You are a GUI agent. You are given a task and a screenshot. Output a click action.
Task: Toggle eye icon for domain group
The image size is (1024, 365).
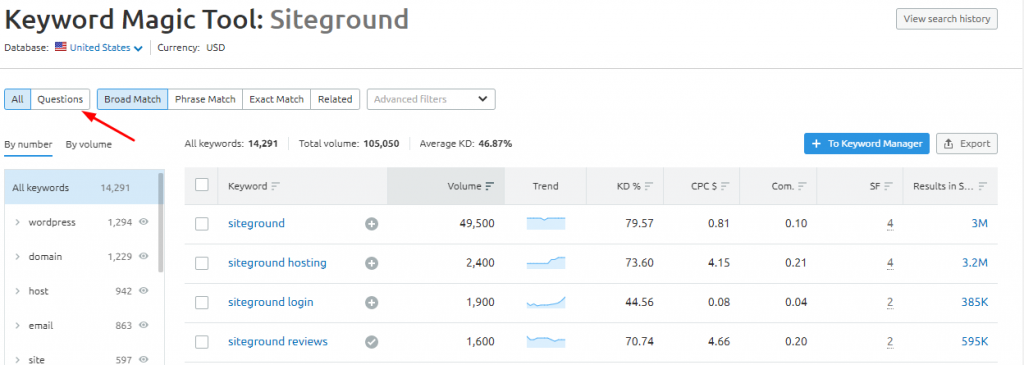point(144,257)
